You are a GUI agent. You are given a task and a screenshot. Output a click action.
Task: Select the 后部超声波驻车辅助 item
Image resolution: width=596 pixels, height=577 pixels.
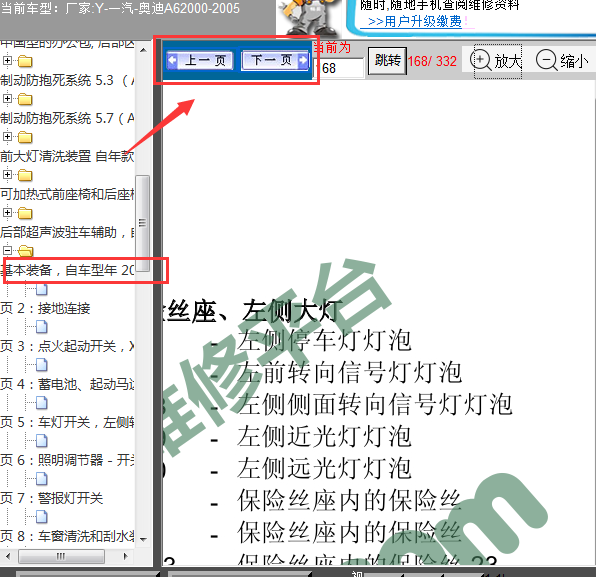pos(67,232)
